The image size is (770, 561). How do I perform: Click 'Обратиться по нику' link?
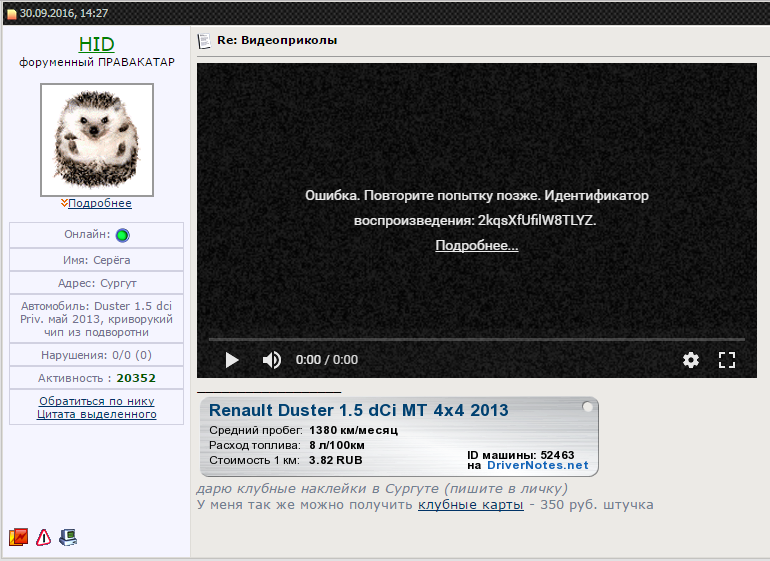pos(97,401)
